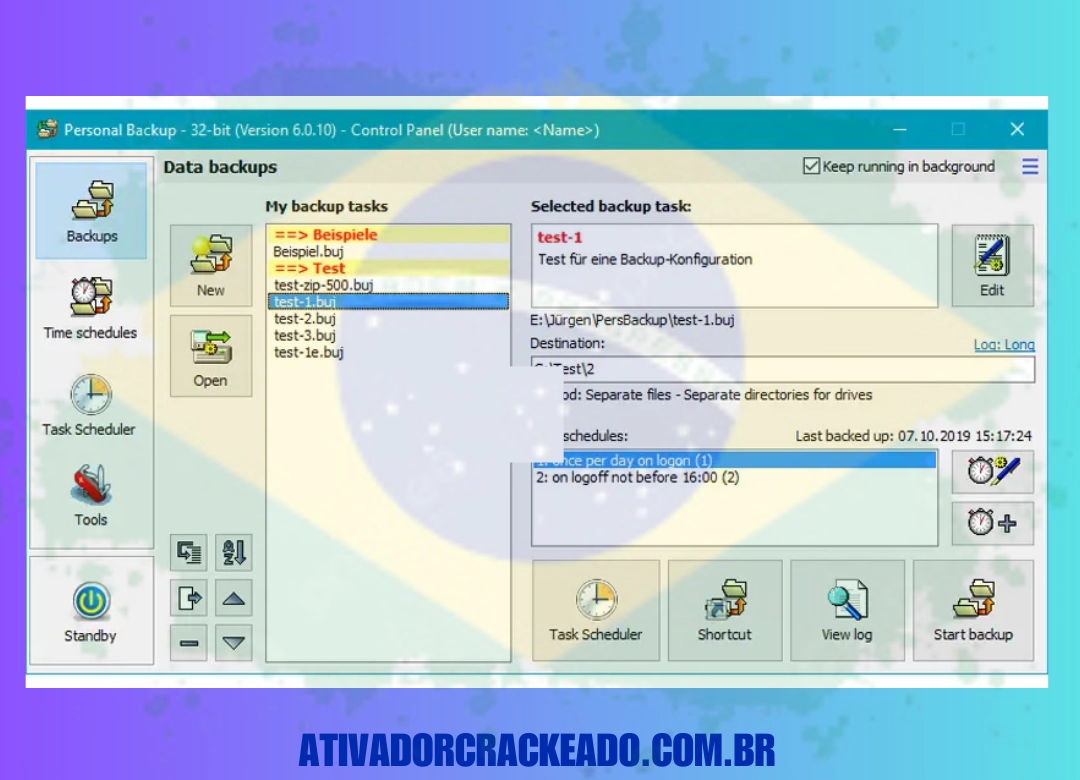Select the Test group header
Viewport: 1080px width, 780px height.
coord(388,268)
